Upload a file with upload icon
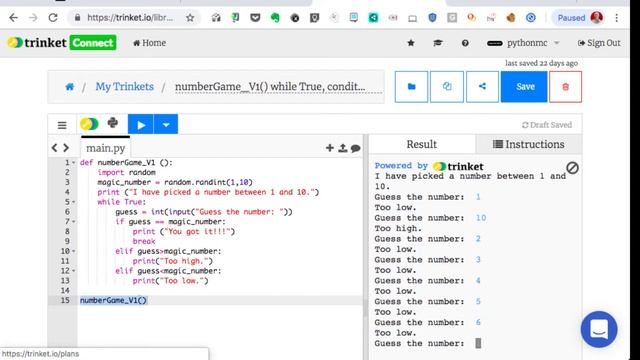This screenshot has height=360, width=640. [x=342, y=148]
